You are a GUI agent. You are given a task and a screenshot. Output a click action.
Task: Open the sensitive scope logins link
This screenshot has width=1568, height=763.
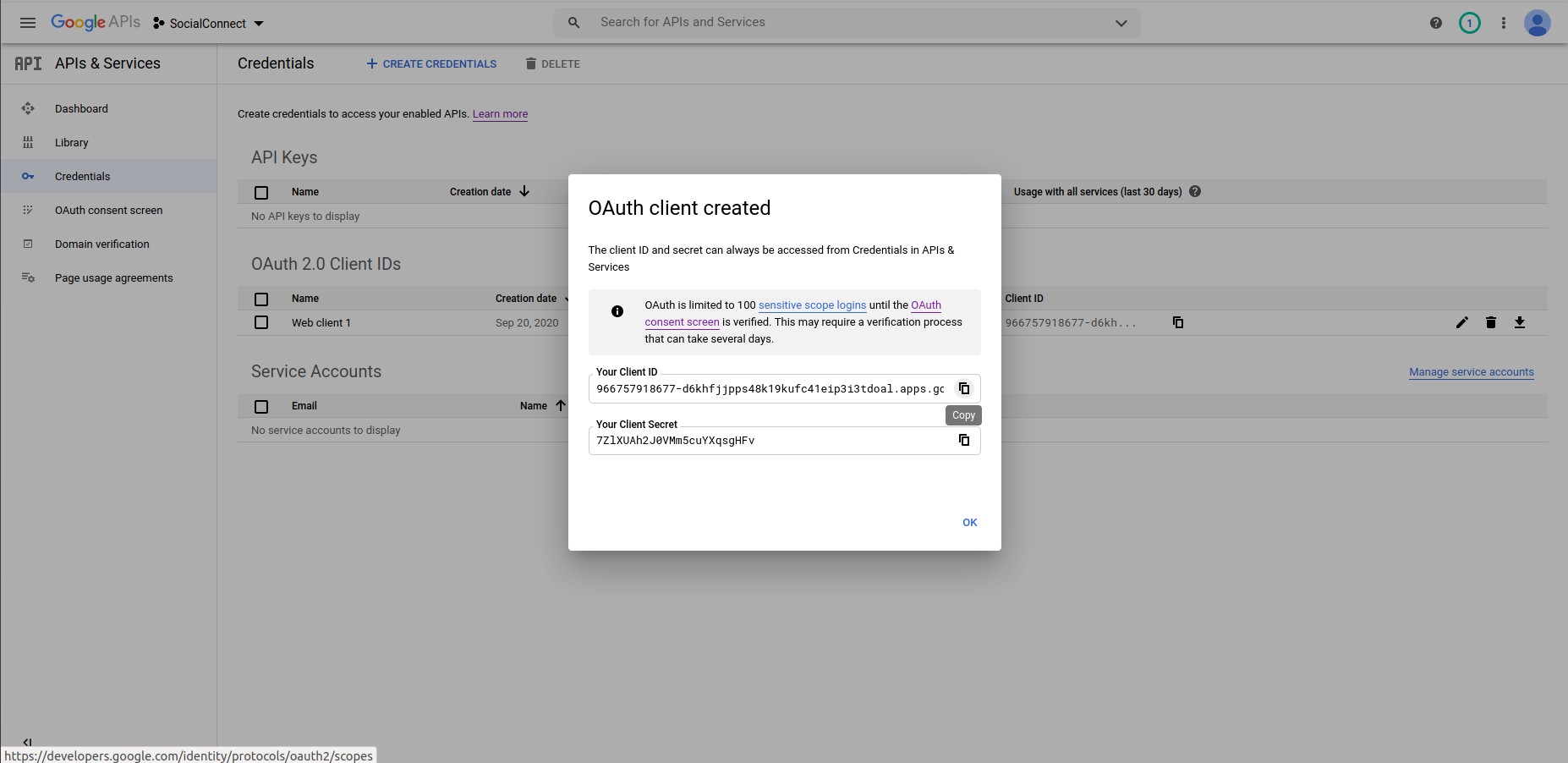(812, 305)
